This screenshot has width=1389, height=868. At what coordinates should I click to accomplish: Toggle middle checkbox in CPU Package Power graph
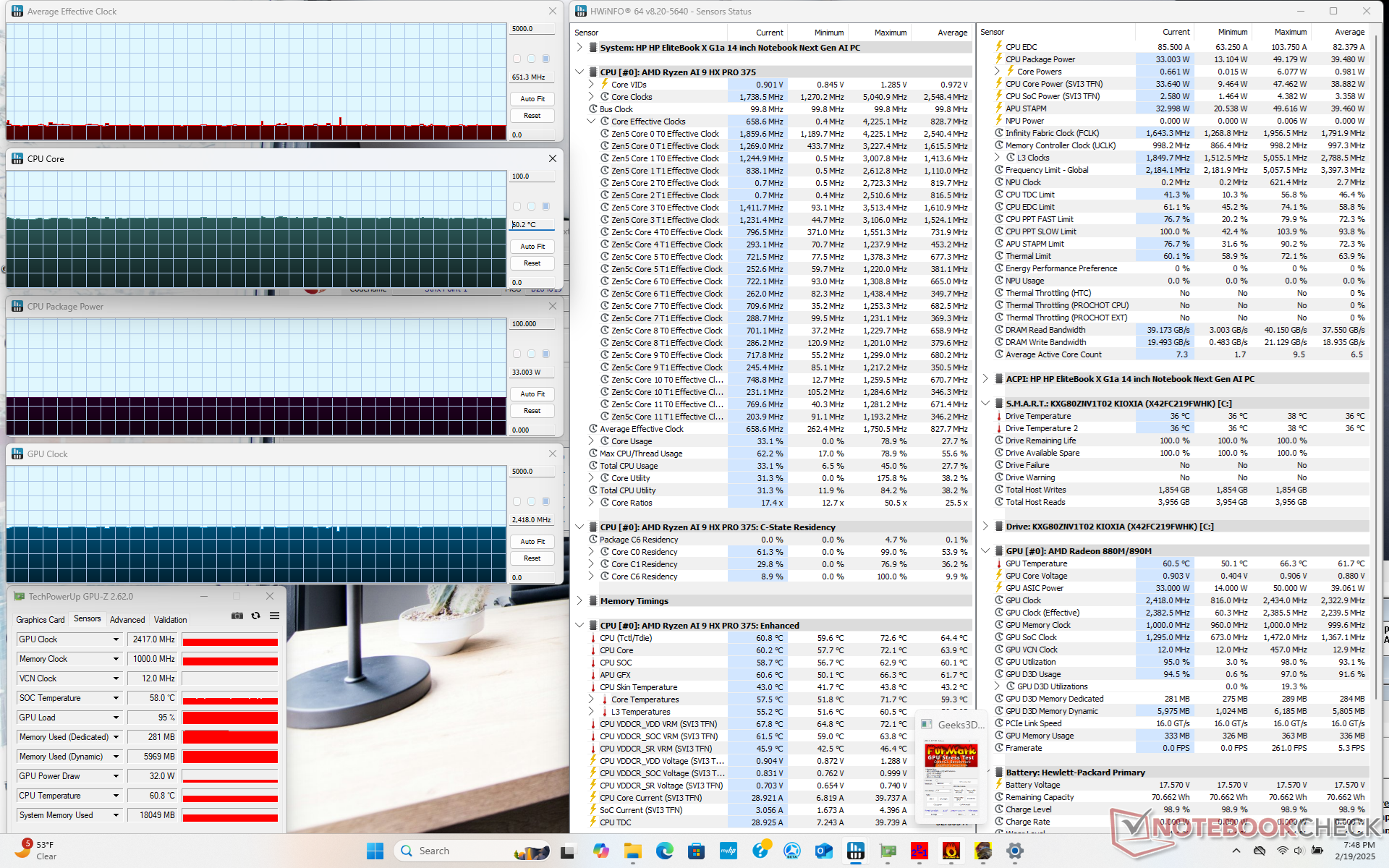[531, 354]
